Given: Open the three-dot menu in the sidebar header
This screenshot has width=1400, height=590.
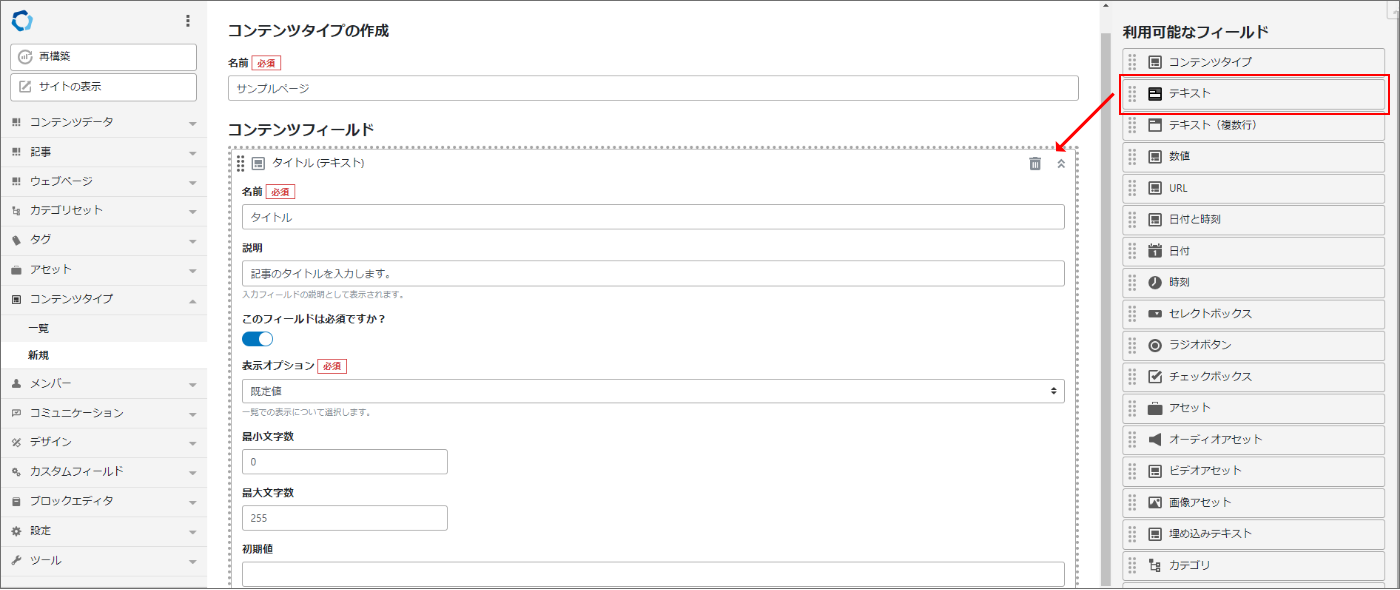Looking at the screenshot, I should click(x=188, y=20).
